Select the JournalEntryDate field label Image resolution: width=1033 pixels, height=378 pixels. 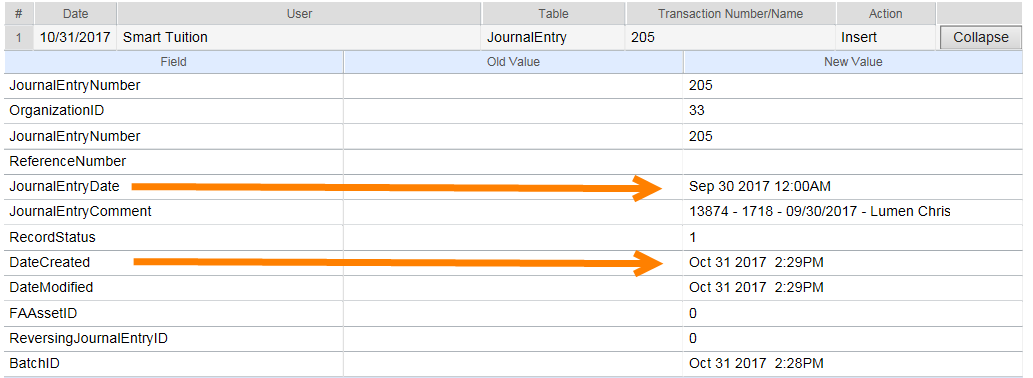(x=64, y=186)
